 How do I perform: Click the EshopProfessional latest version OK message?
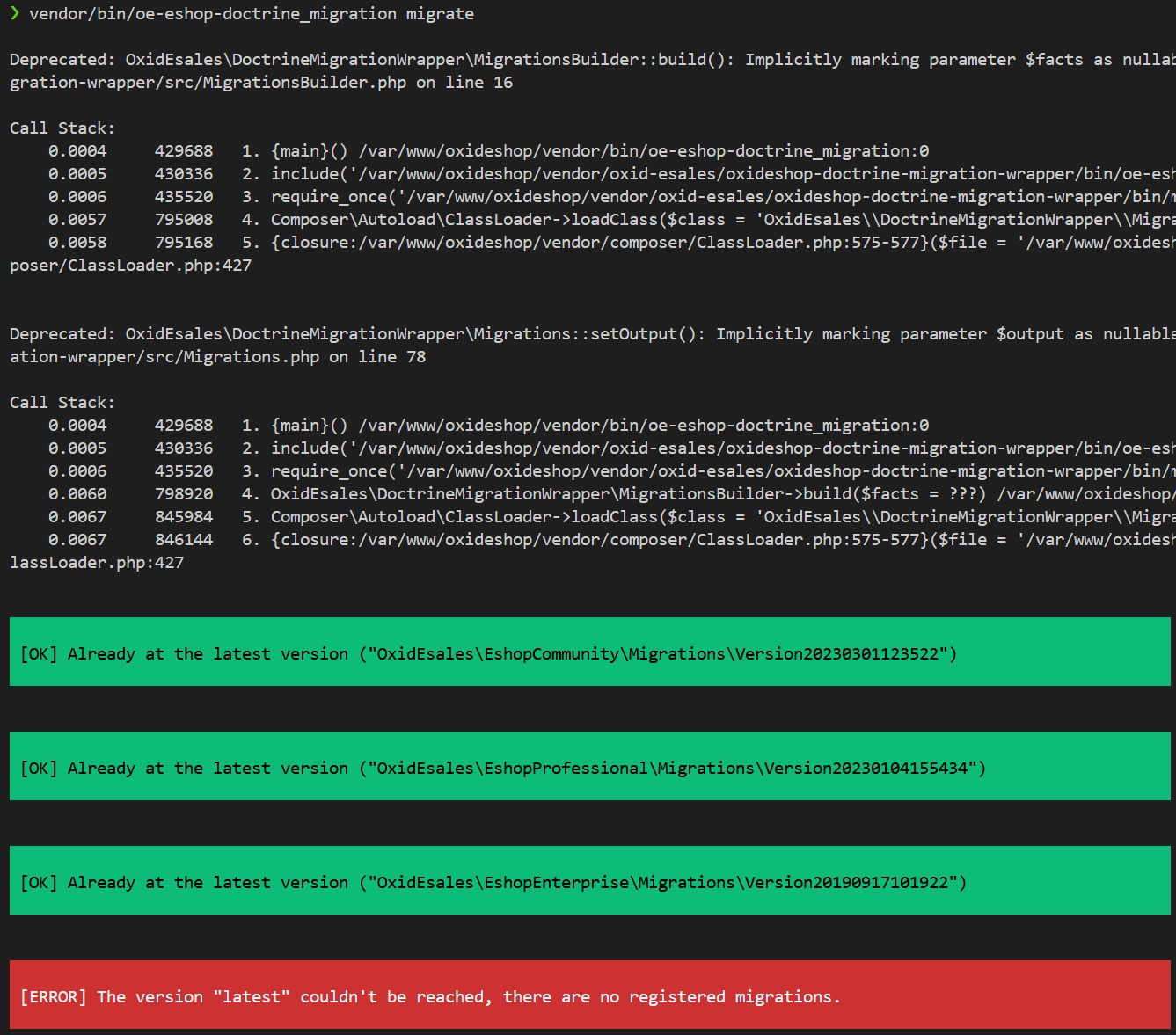tap(502, 769)
